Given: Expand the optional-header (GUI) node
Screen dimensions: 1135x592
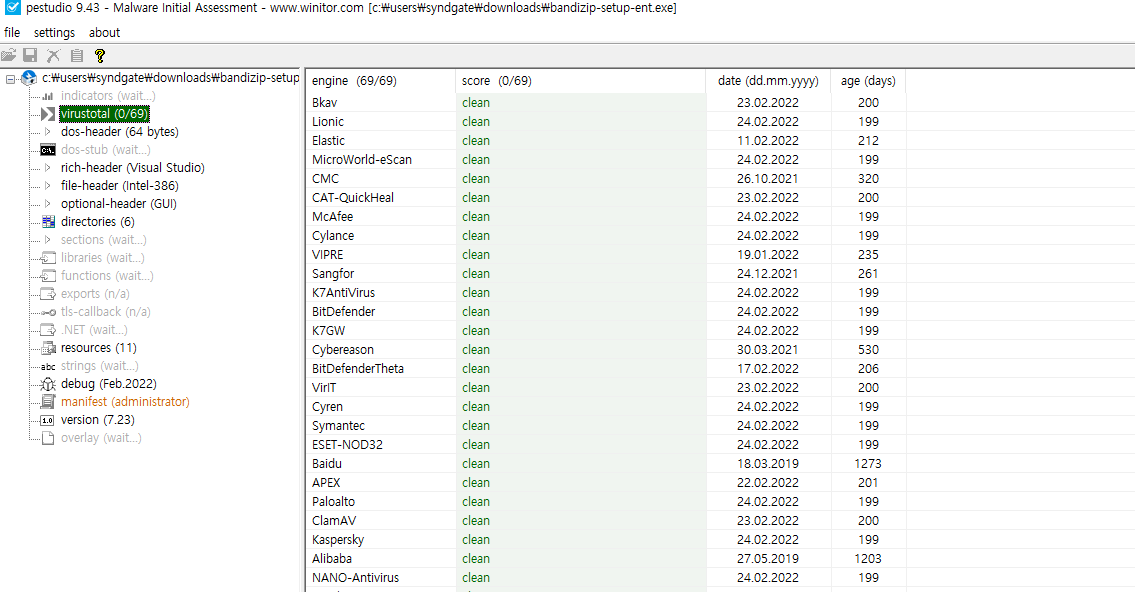Looking at the screenshot, I should 47,204.
